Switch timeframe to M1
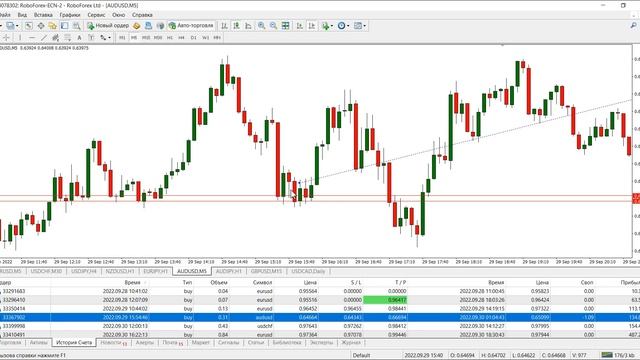Viewport: 640px width, 360px height. tap(122, 38)
